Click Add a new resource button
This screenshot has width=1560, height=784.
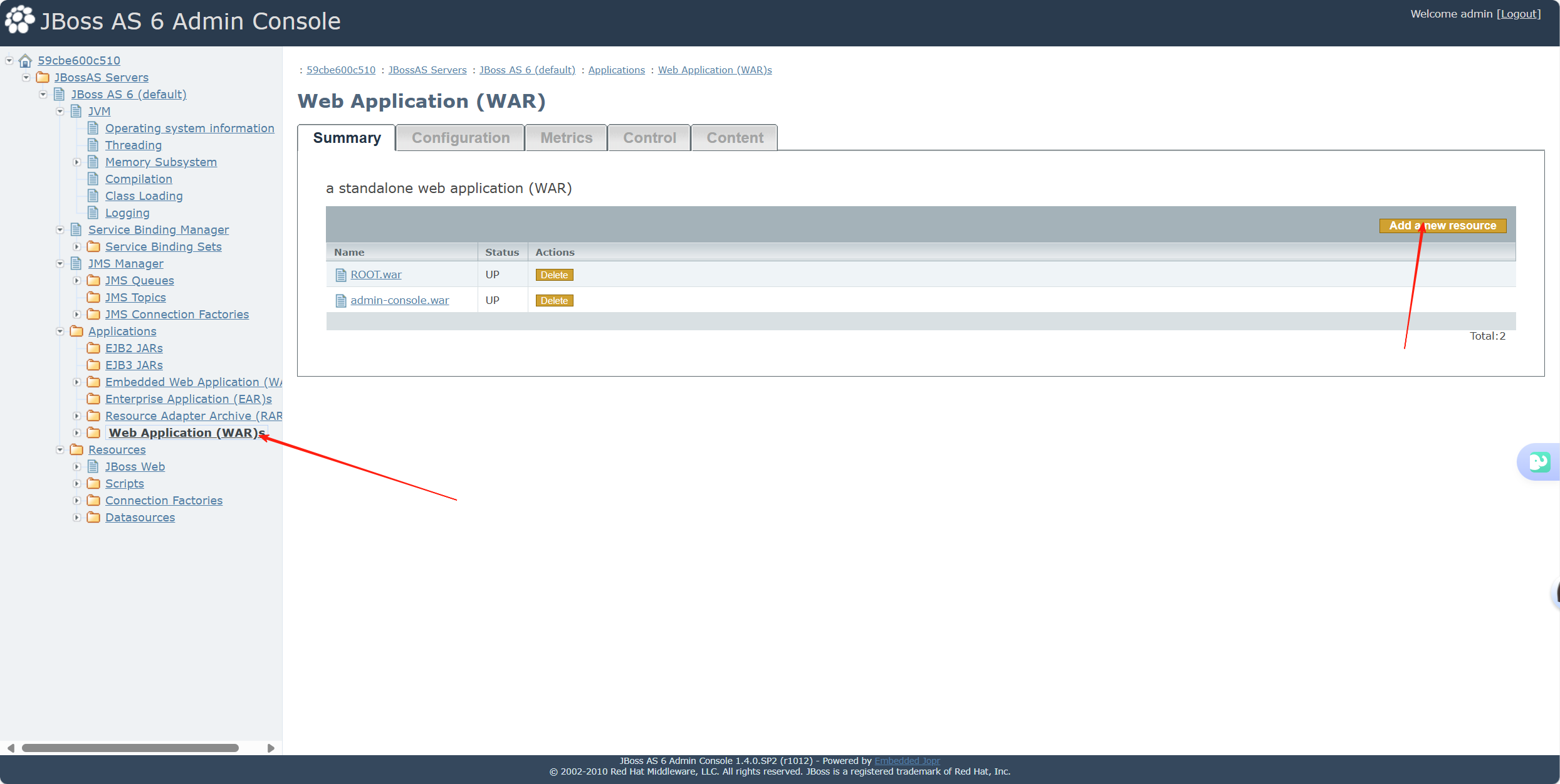[x=1442, y=226]
